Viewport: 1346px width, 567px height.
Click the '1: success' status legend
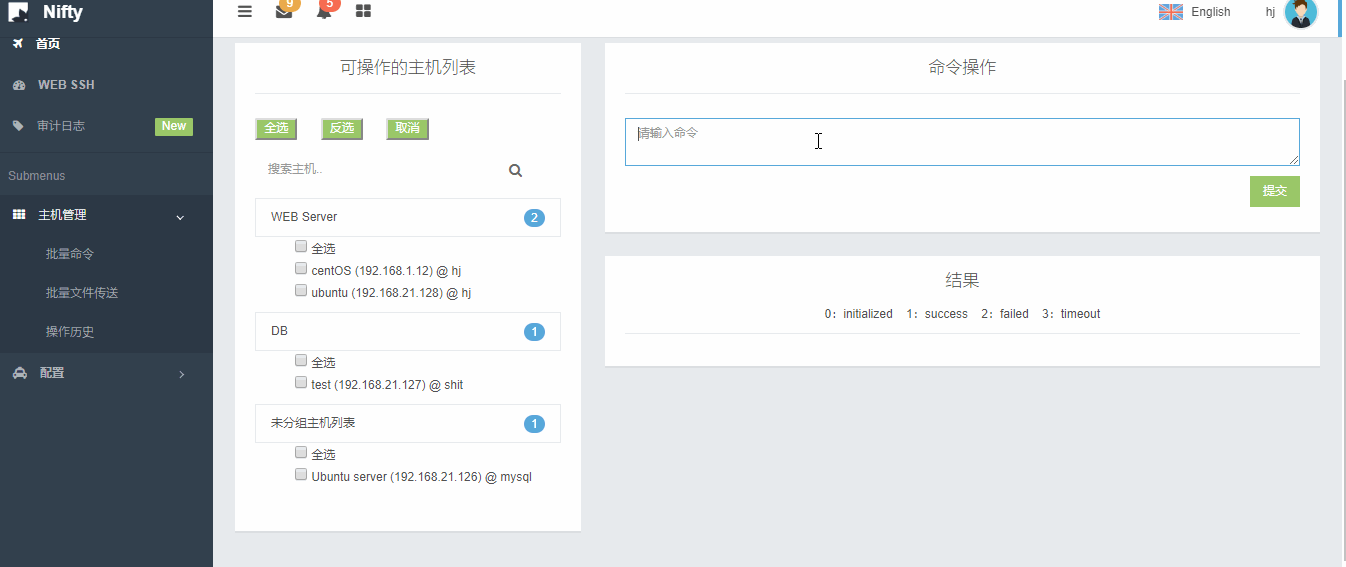[937, 314]
